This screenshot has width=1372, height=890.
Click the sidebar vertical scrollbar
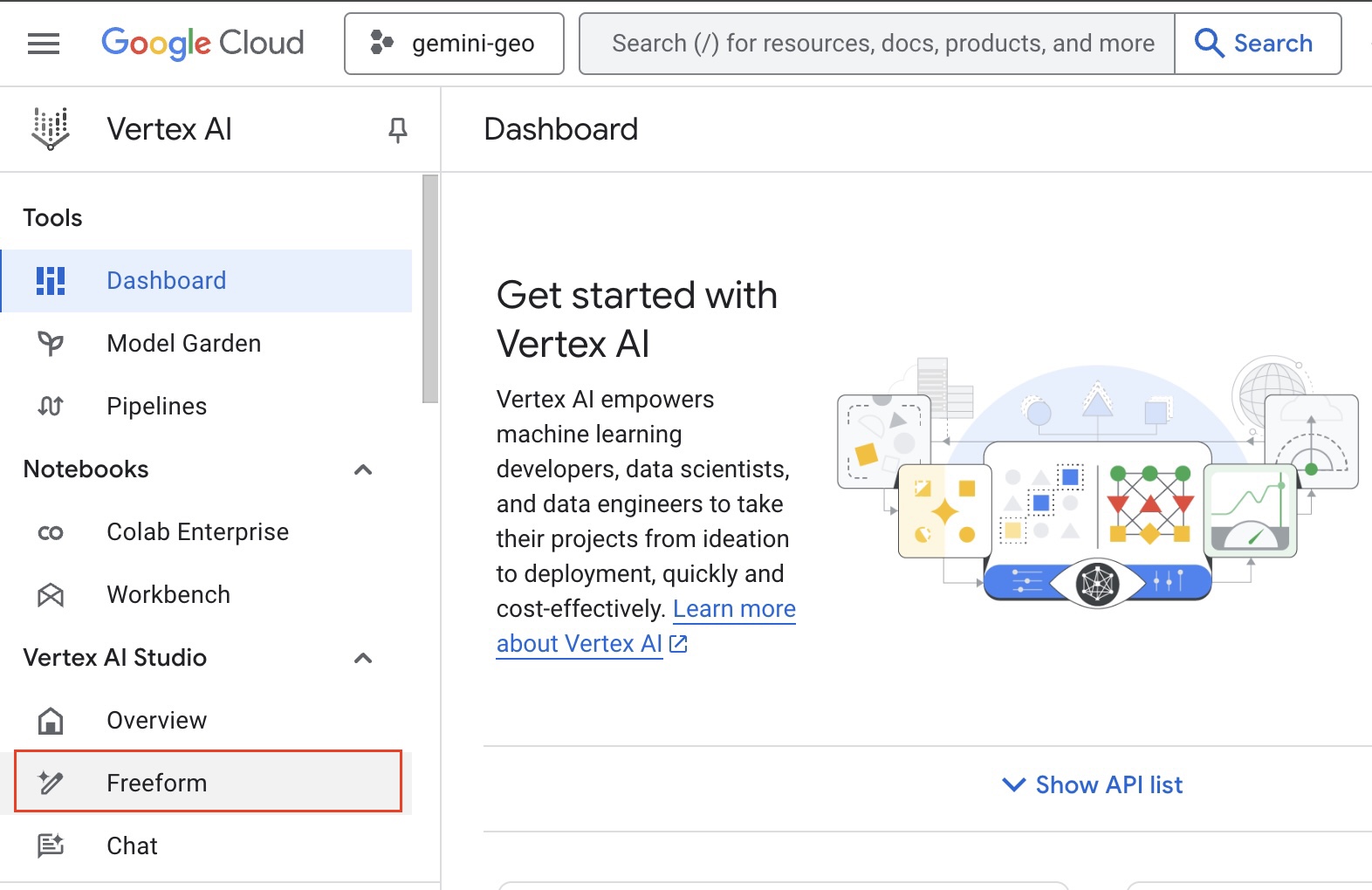430,289
